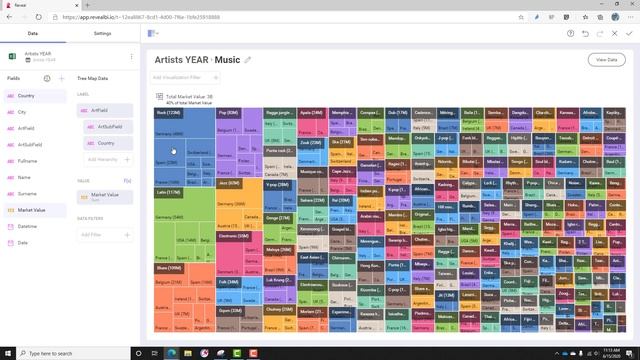Screen dimensions: 640x360
Task: Open the ArtField label pill
Action: (x=105, y=111)
